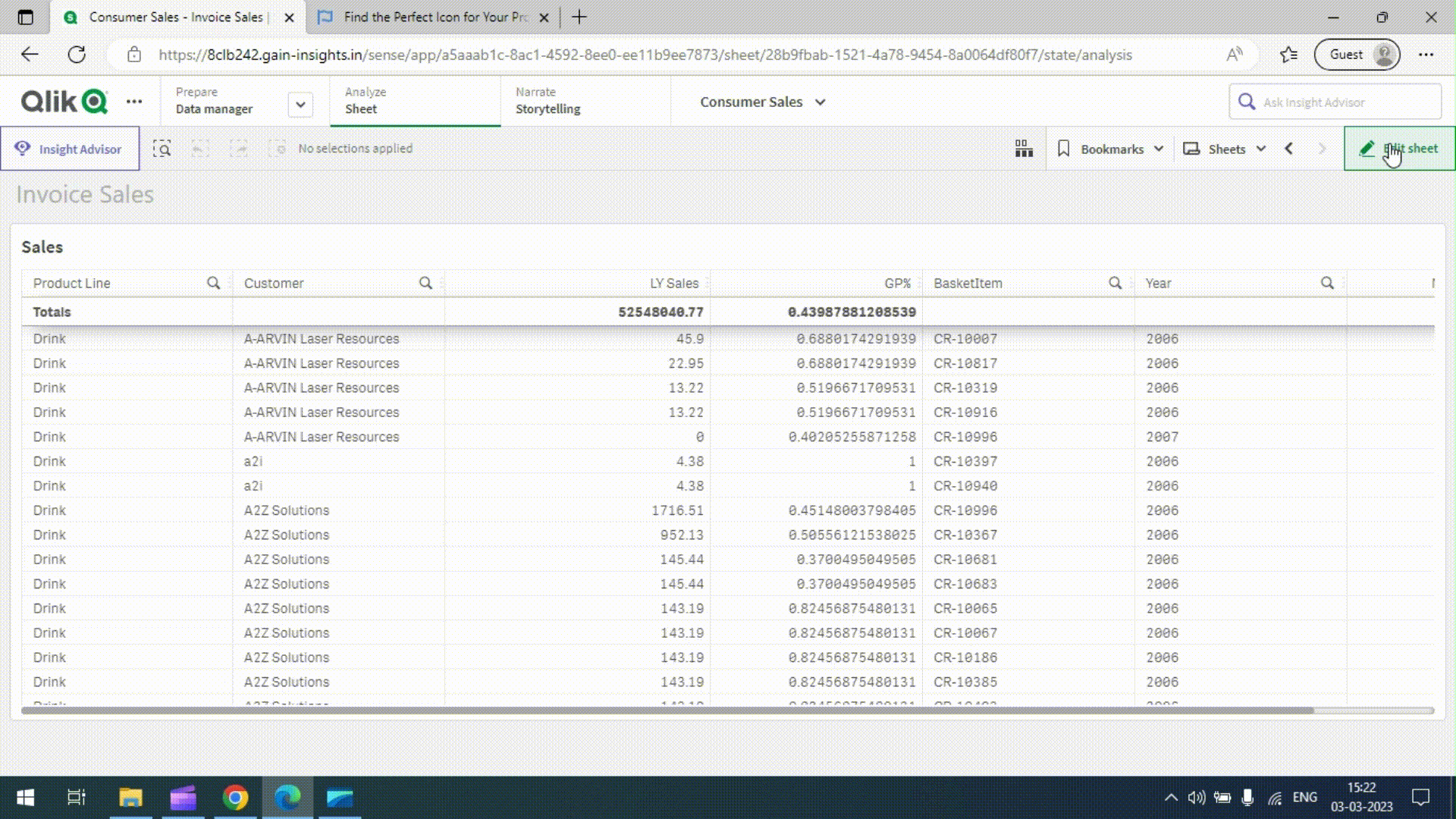Click the Edit sheet button
This screenshot has height=819, width=1456.
point(1399,149)
